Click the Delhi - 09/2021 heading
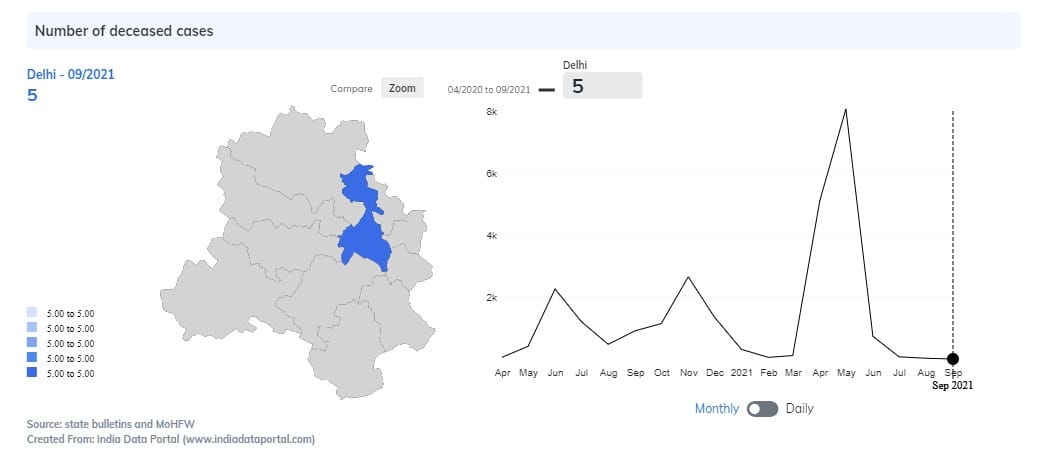This screenshot has height=450, width=1045. coord(71,74)
